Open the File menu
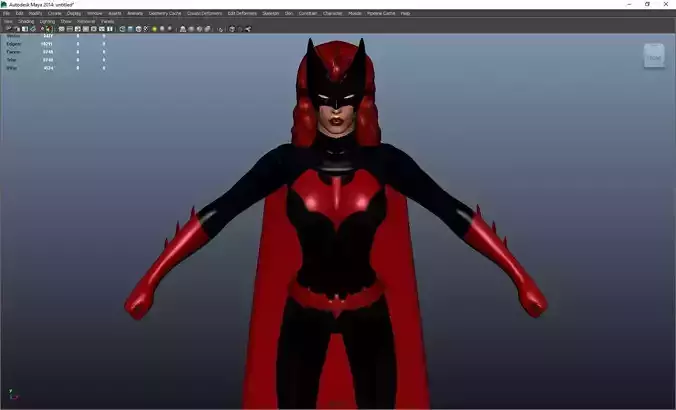Image resolution: width=676 pixels, height=410 pixels. click(x=6, y=13)
